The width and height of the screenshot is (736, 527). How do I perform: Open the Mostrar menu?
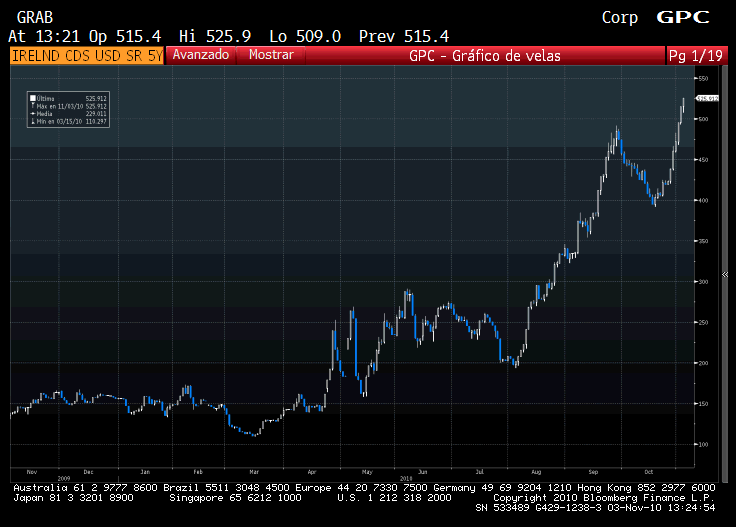tap(271, 55)
